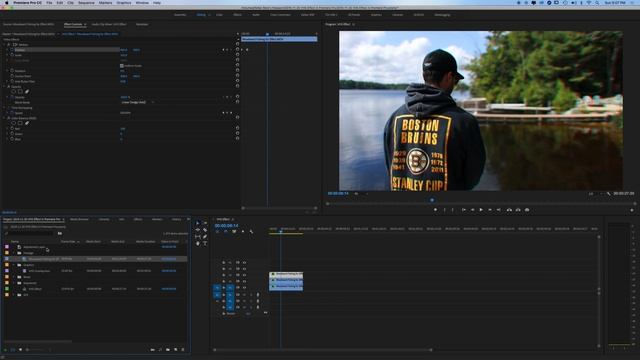The image size is (640, 360).
Task: Select the Type tool
Action: click(x=205, y=243)
